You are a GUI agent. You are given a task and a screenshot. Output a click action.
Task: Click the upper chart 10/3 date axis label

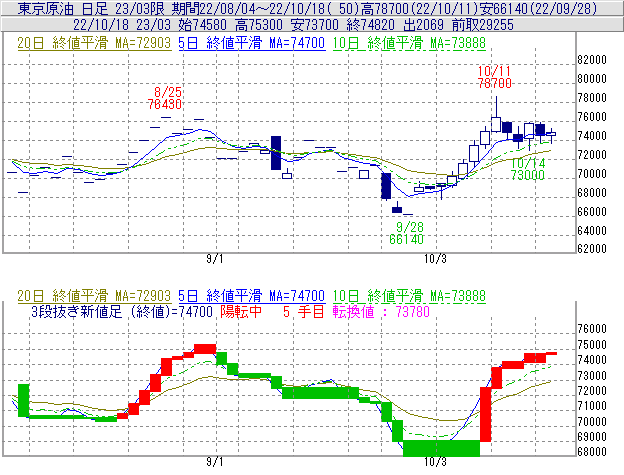click(x=435, y=259)
